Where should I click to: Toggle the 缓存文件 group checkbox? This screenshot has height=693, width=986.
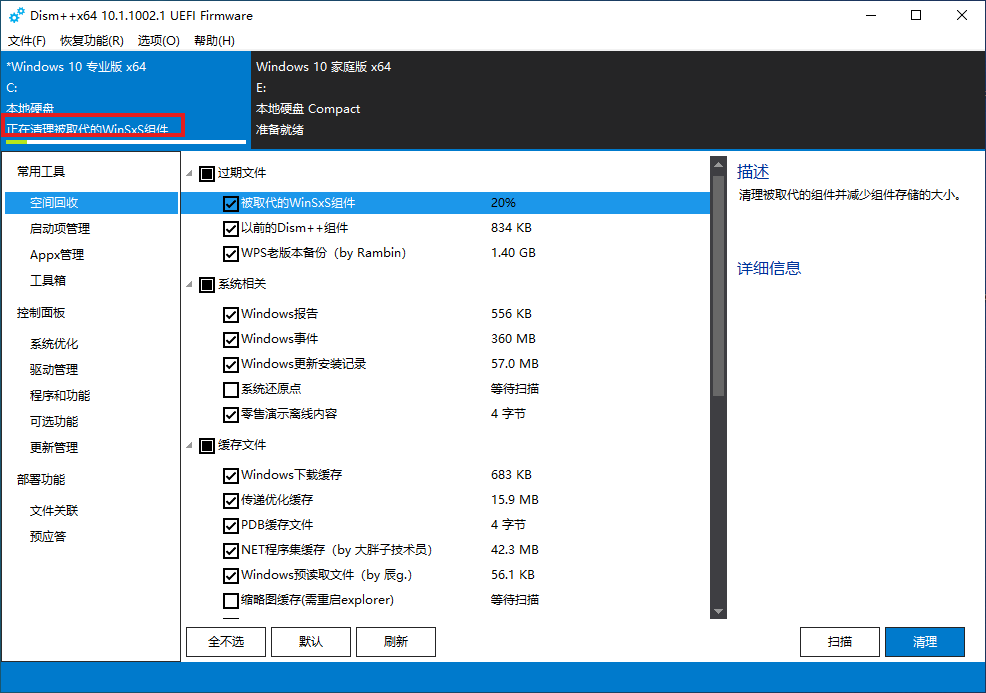pyautogui.click(x=207, y=446)
